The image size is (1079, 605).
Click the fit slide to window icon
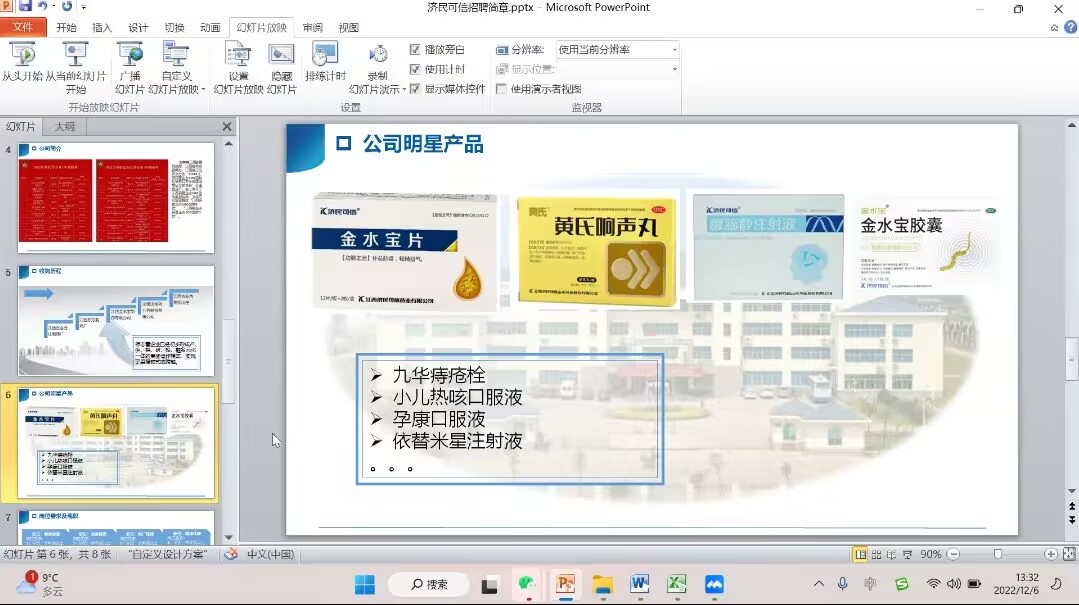[x=1069, y=554]
